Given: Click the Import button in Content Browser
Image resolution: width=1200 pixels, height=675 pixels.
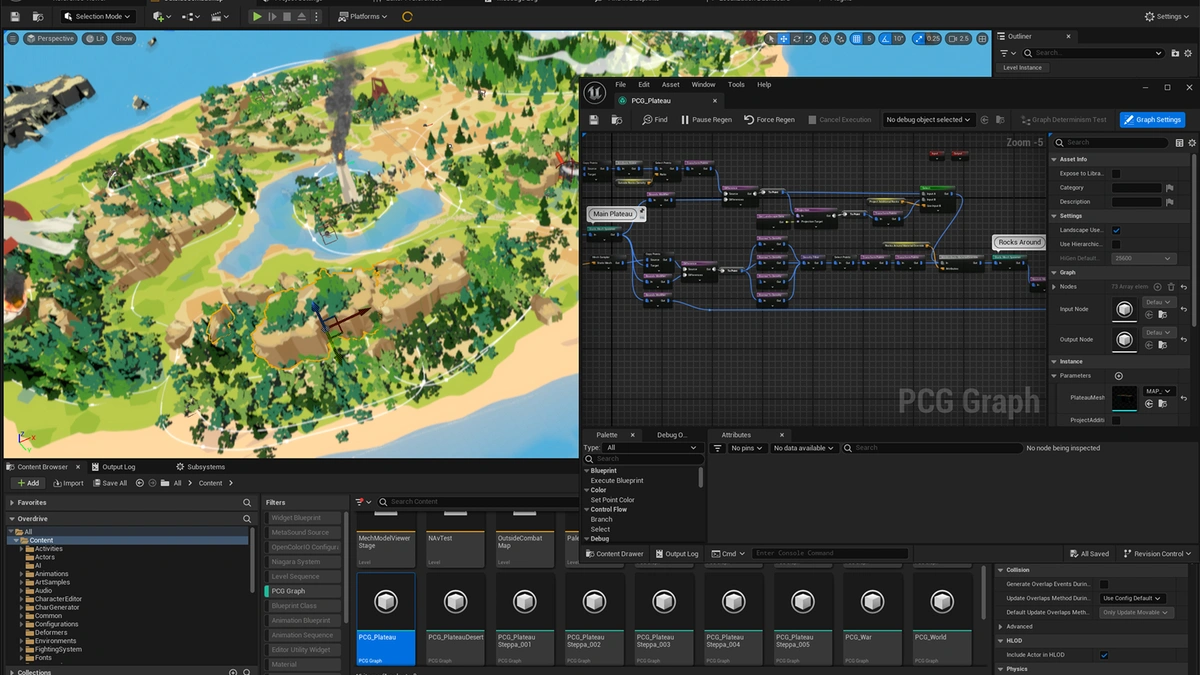Looking at the screenshot, I should [x=68, y=483].
